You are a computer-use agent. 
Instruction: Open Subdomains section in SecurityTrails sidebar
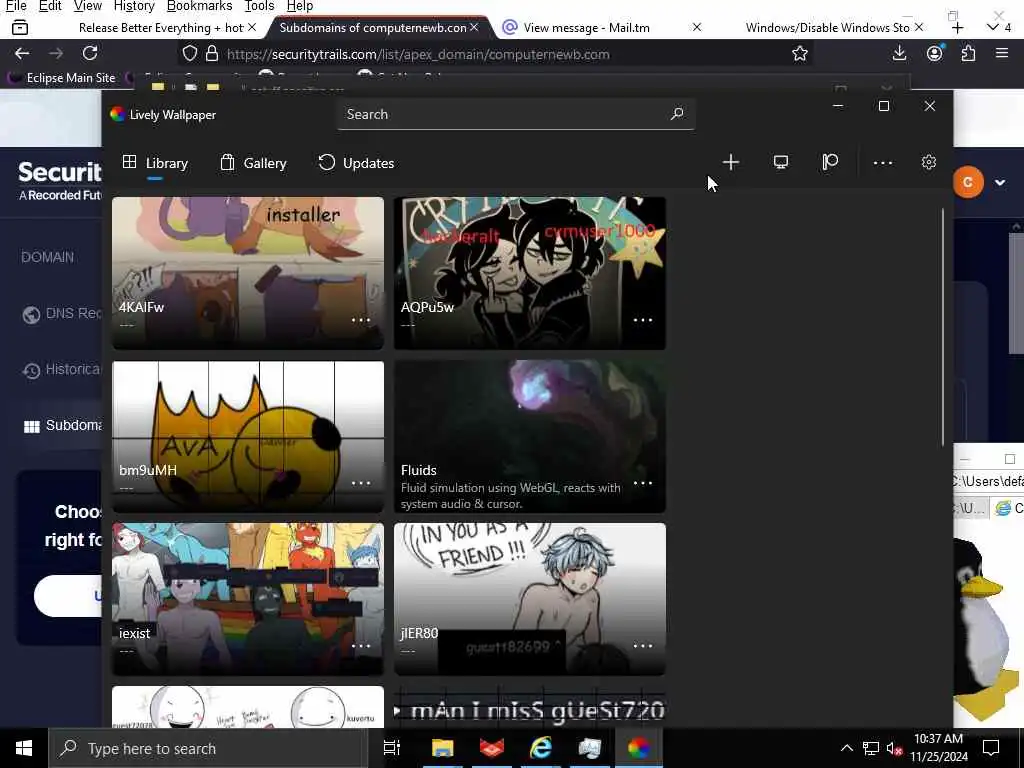(63, 426)
